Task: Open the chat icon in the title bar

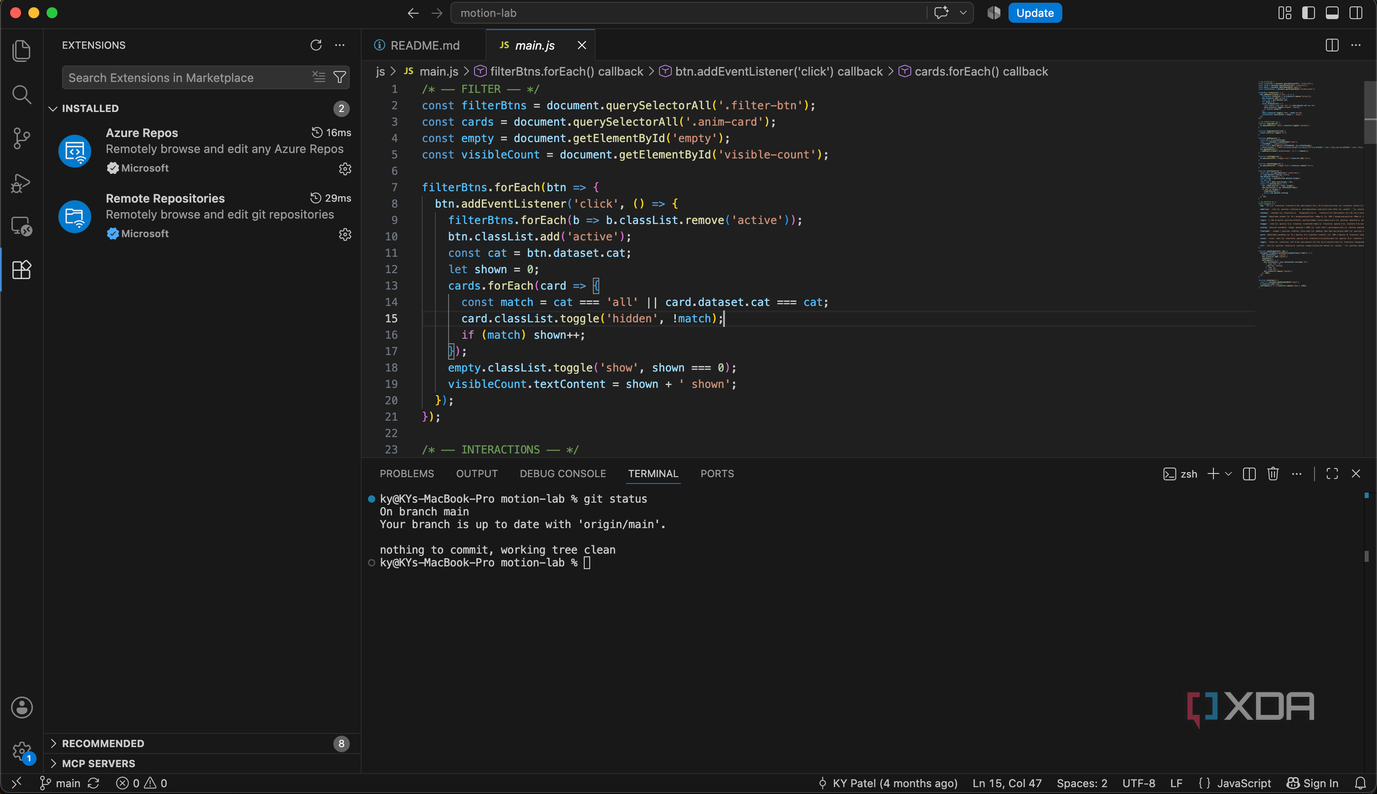Action: click(941, 13)
